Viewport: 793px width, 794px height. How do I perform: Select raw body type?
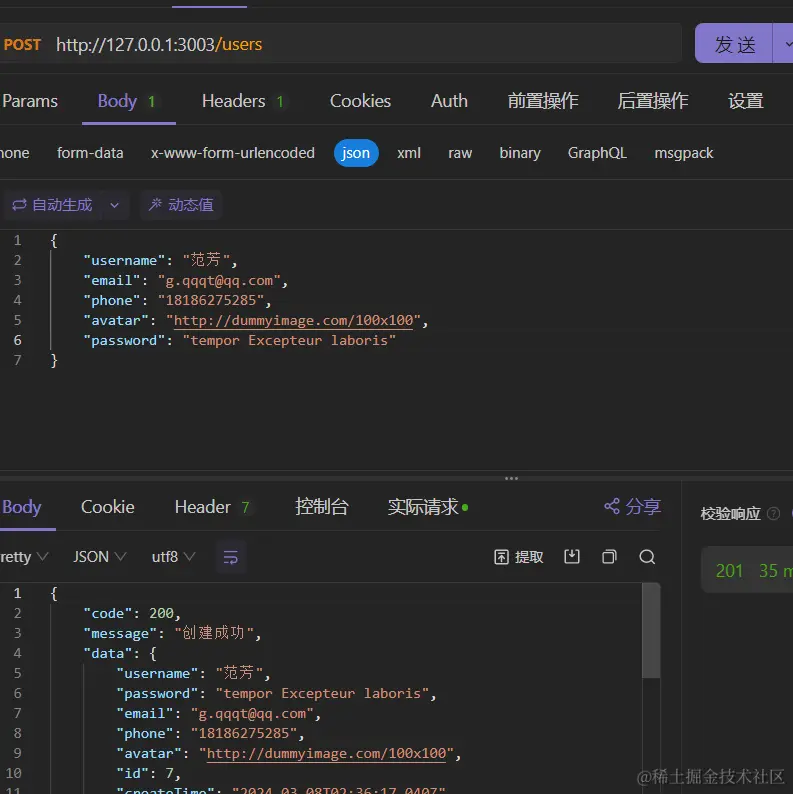coord(460,153)
